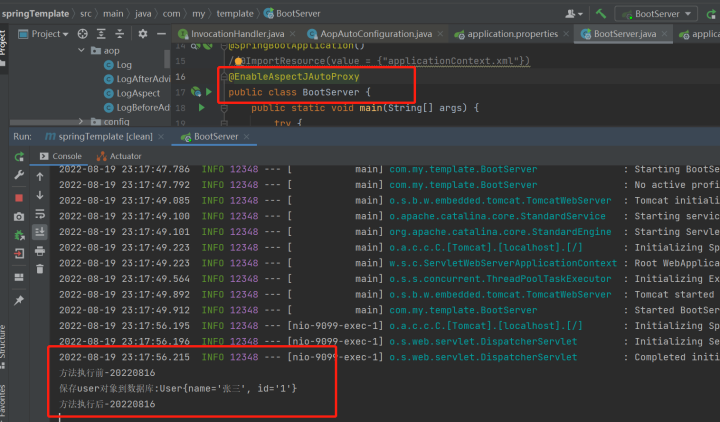720x422 pixels.
Task: Click the rerun icon in the top toolbar
Action: (711, 14)
